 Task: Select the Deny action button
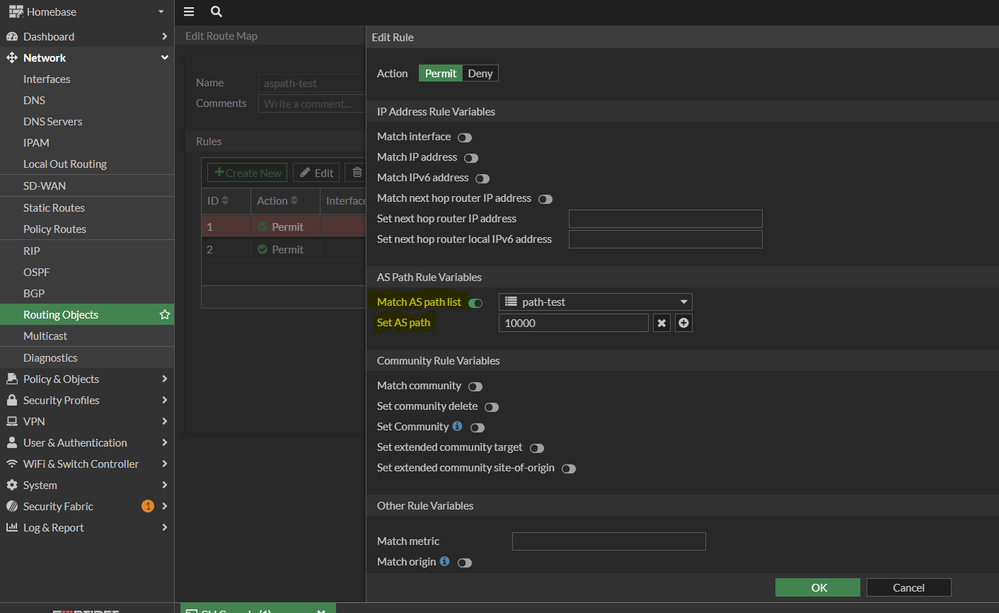[x=480, y=73]
